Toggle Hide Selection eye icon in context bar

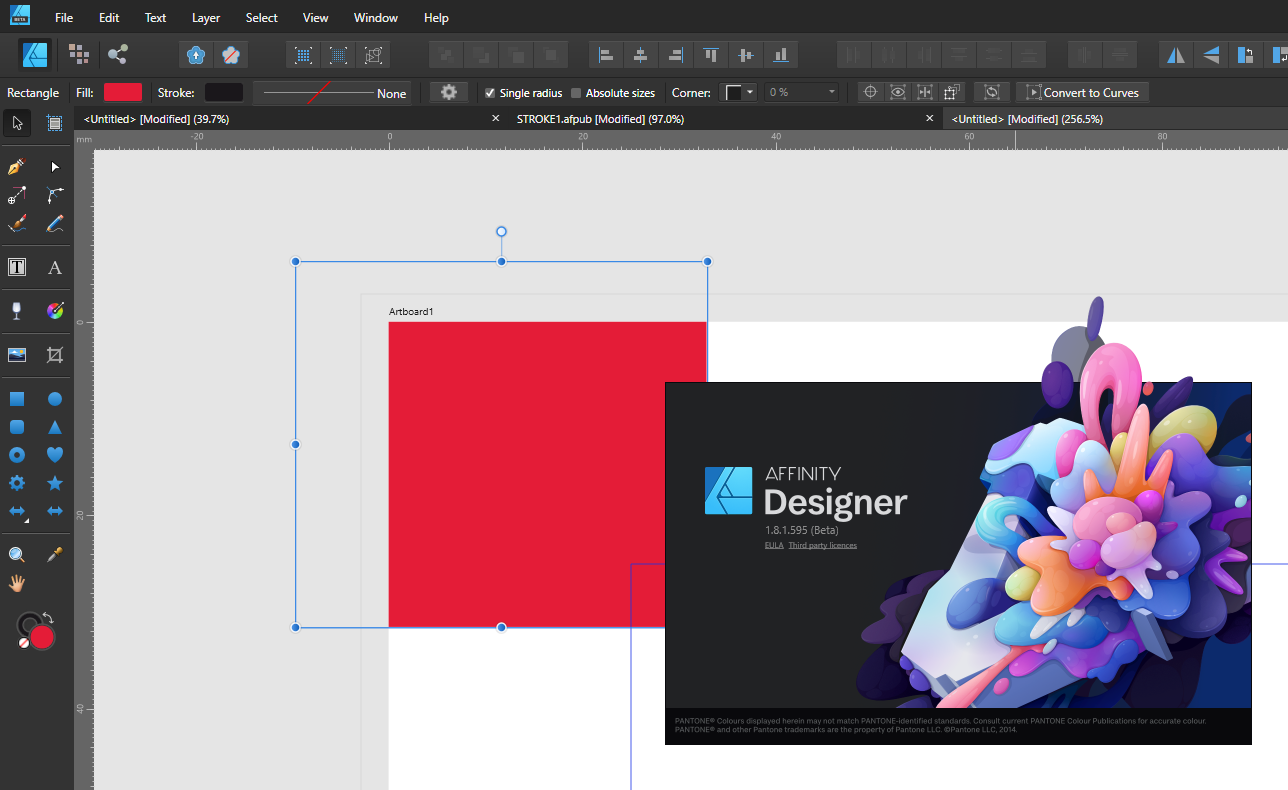click(898, 92)
